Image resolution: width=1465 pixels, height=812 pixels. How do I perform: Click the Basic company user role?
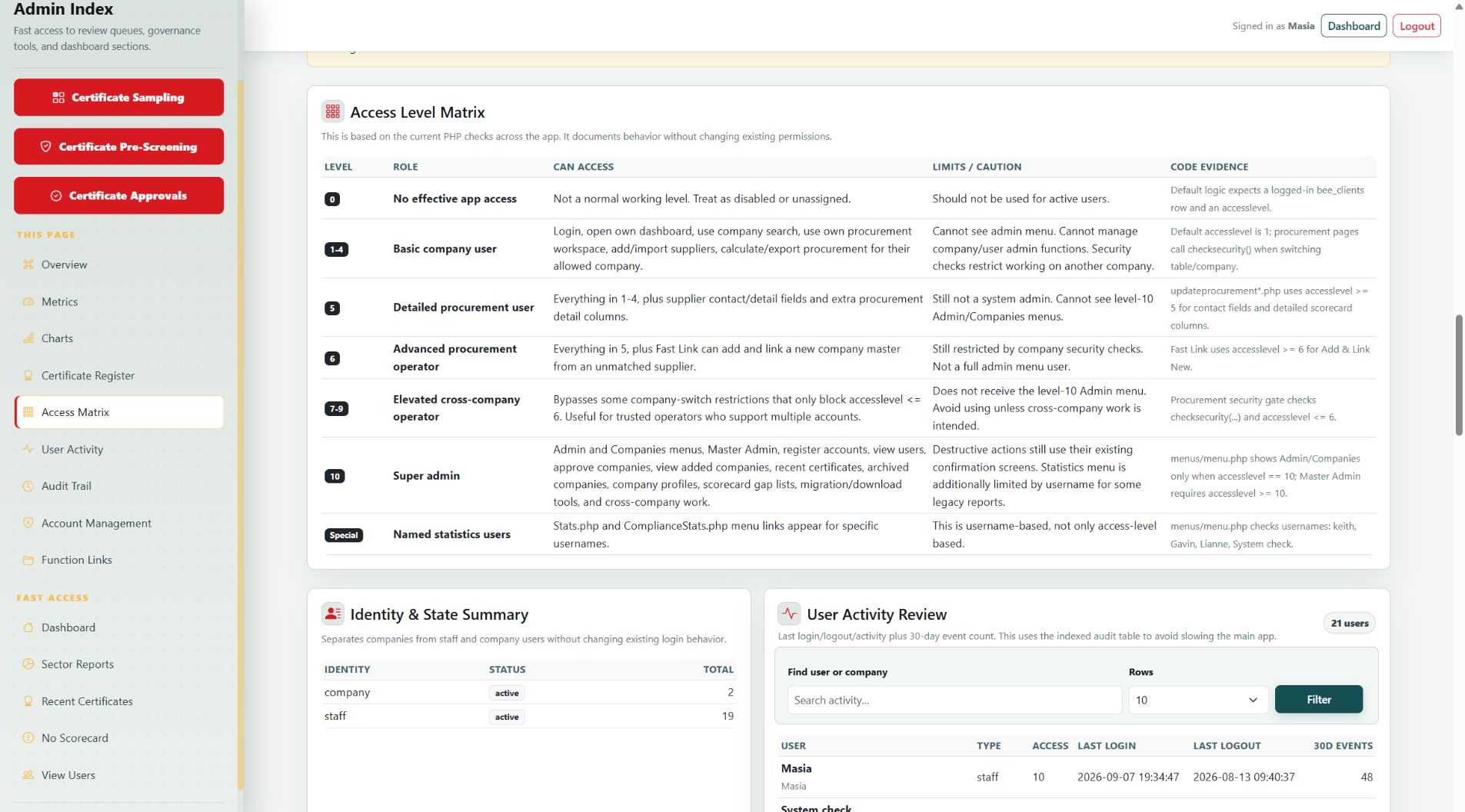tap(444, 248)
